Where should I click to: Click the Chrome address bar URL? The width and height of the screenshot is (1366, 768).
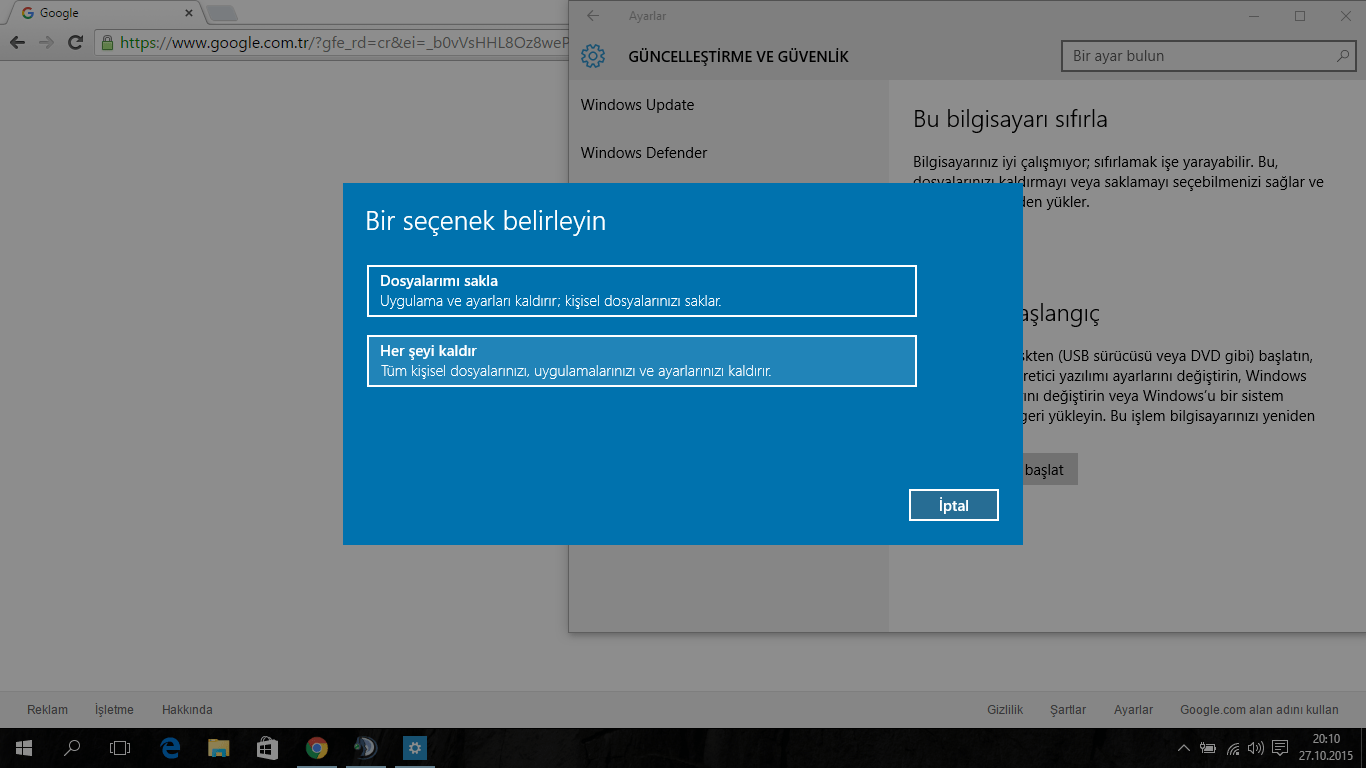tap(344, 43)
